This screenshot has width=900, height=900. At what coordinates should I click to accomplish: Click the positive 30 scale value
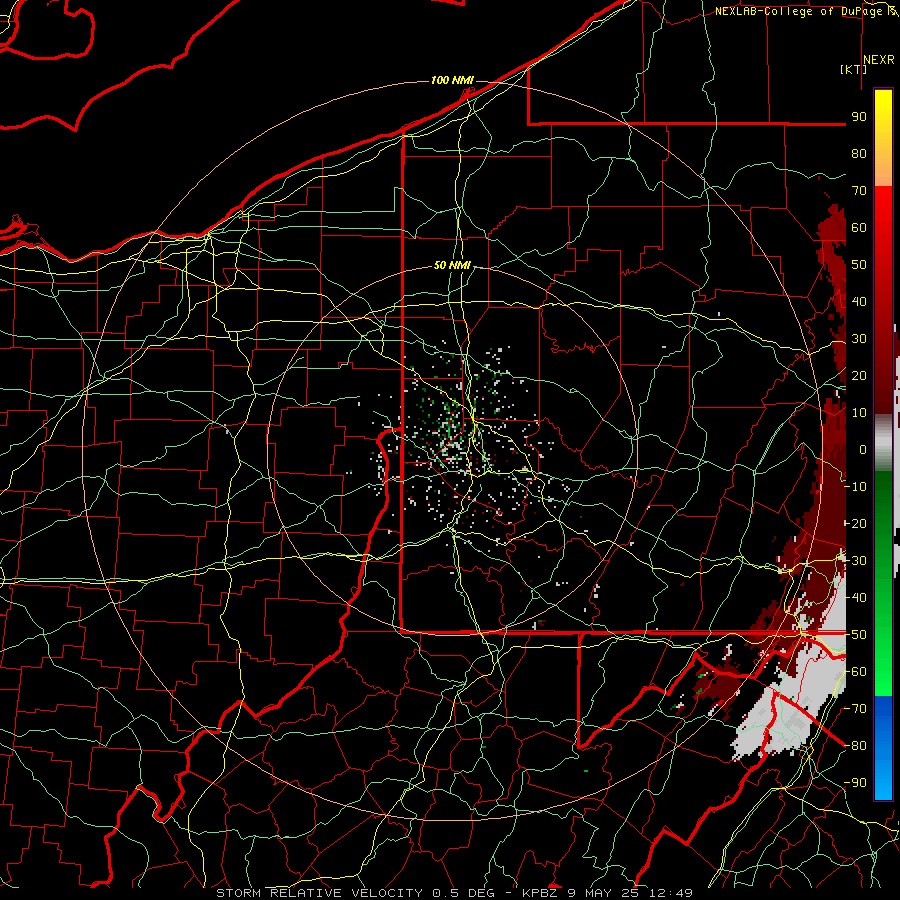(x=859, y=339)
